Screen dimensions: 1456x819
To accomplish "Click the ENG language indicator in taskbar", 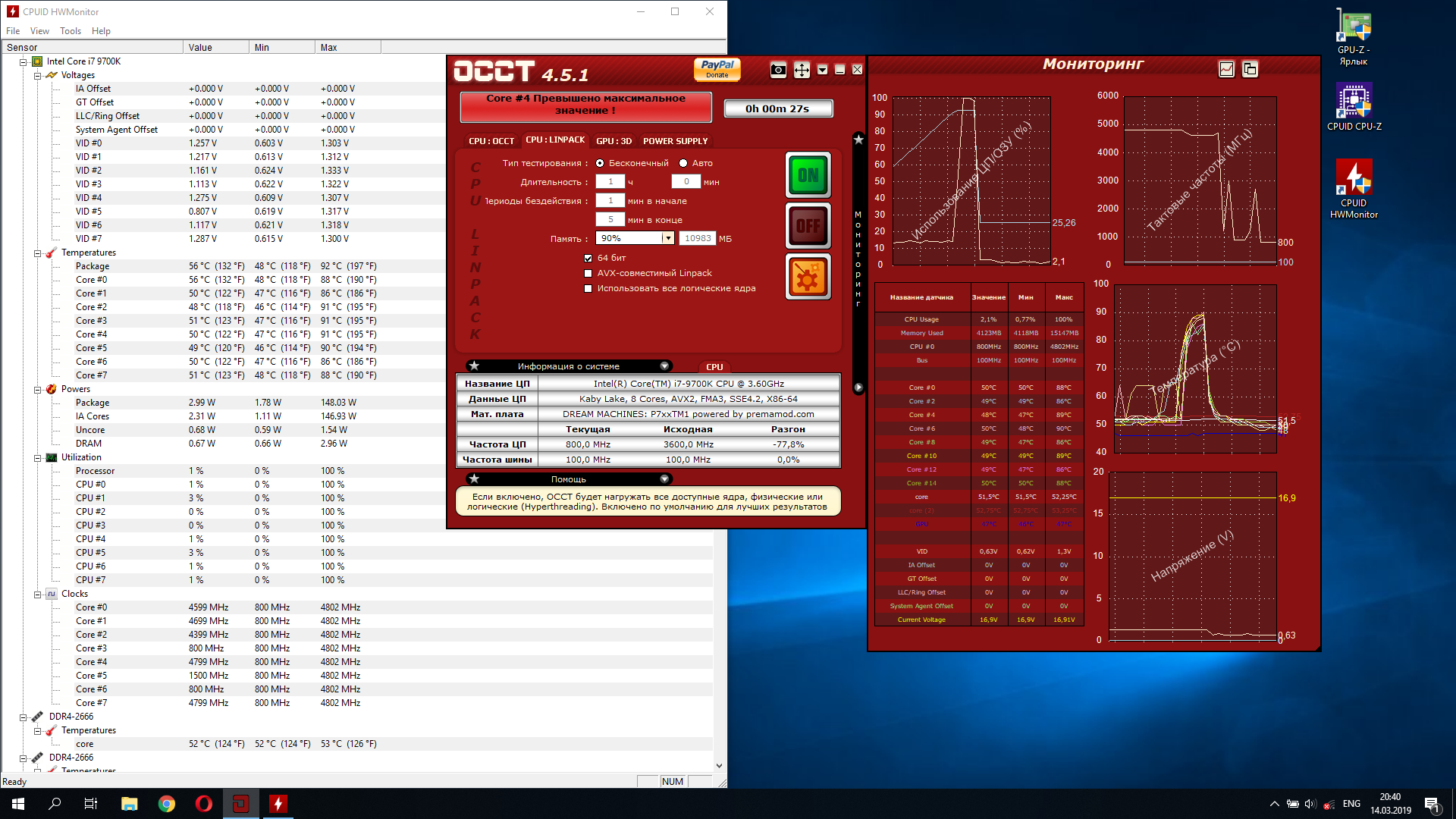I will (1351, 804).
